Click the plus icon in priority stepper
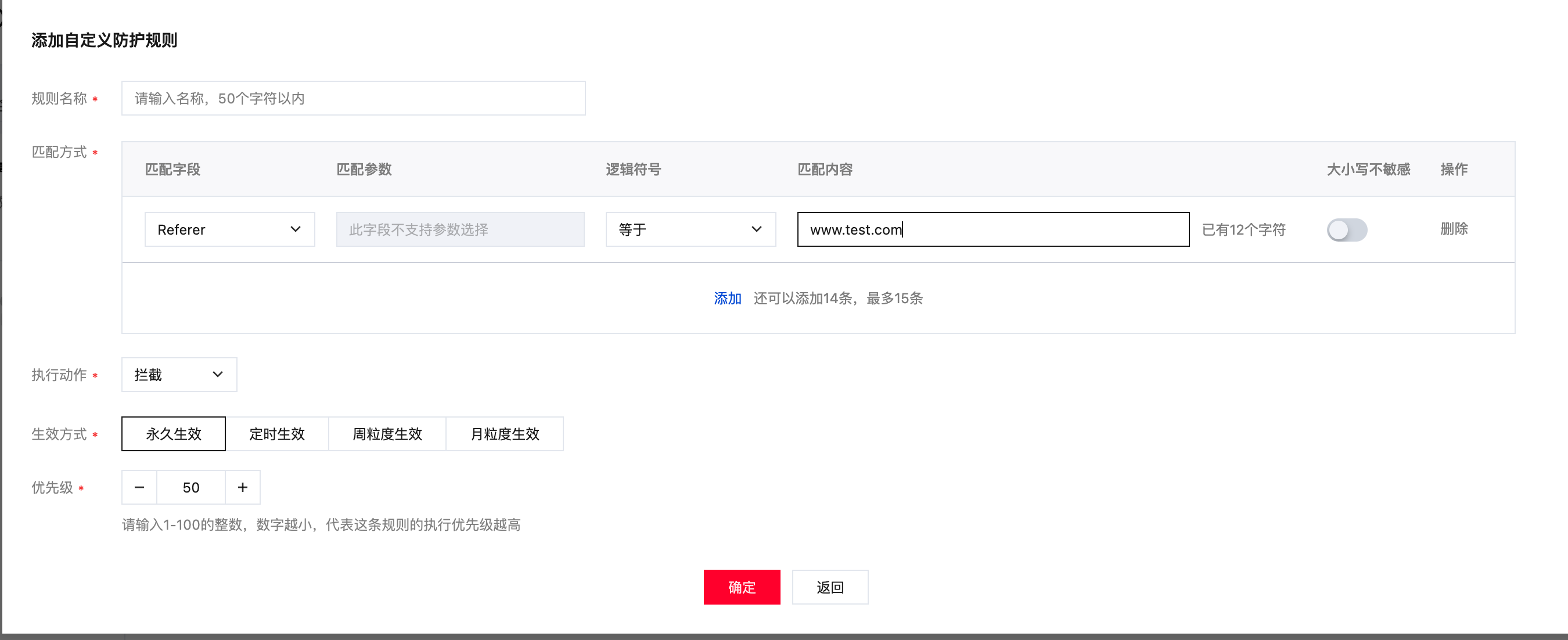1568x640 pixels. pyautogui.click(x=243, y=487)
